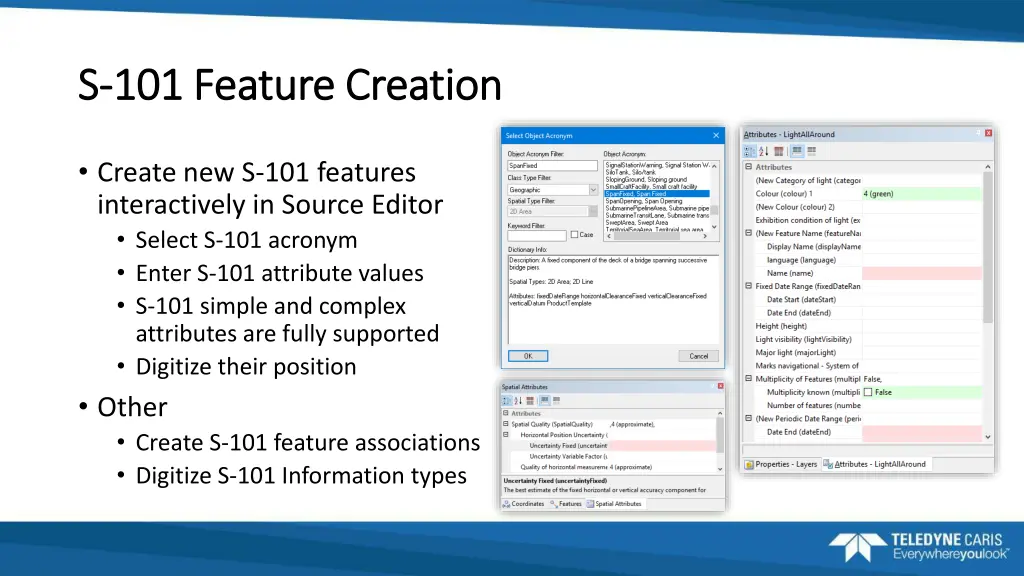1024x576 pixels.
Task: Select SubmarineTransitLane list entry
Action: click(656, 216)
